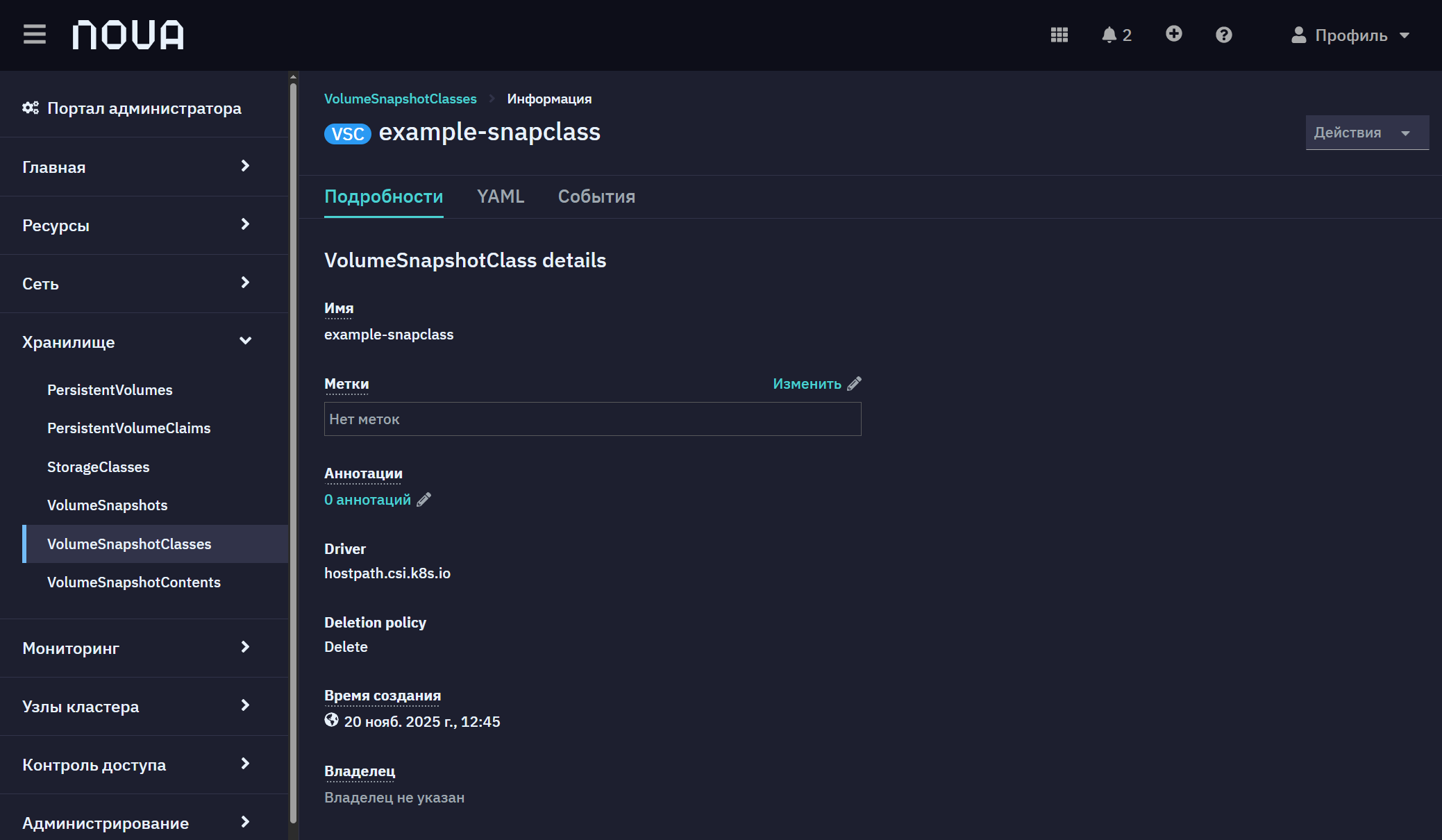Expand the Контроль доступа sidebar section
Viewport: 1442px width, 840px height.
pos(144,764)
